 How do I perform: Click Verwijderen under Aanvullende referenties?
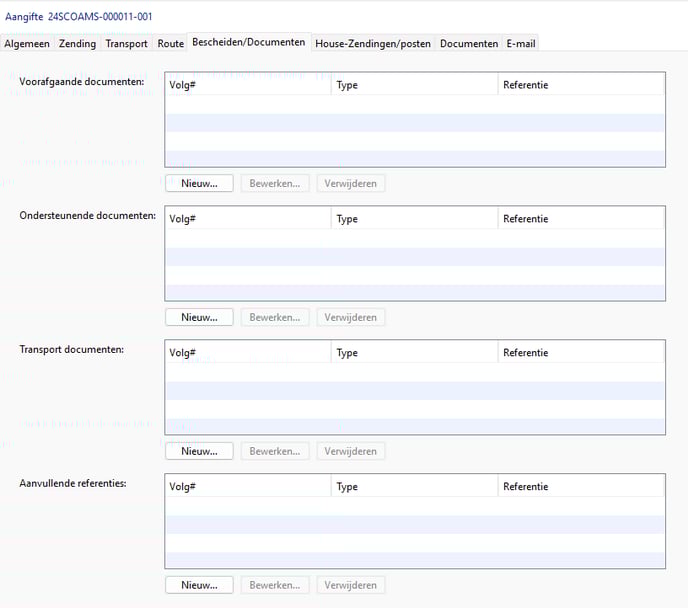351,585
